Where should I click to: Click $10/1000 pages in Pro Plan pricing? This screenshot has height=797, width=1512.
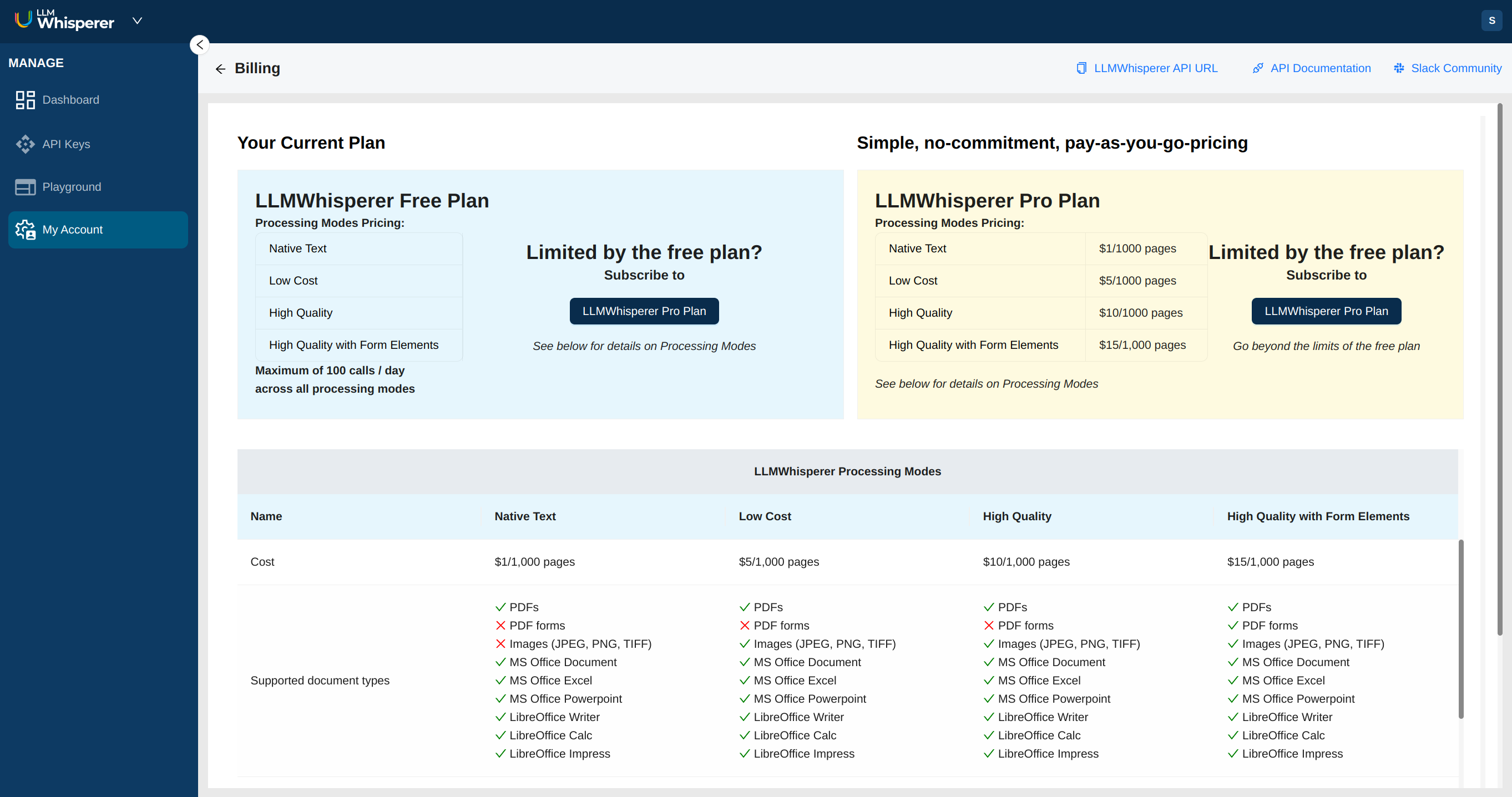coord(1140,313)
